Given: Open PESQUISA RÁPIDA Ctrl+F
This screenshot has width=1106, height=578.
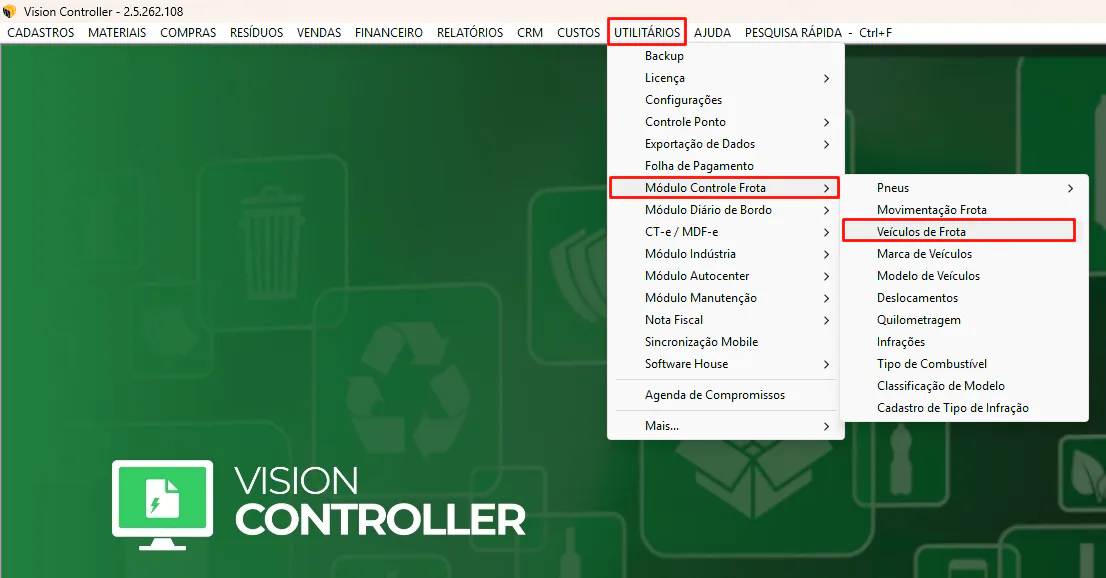Looking at the screenshot, I should (x=818, y=32).
